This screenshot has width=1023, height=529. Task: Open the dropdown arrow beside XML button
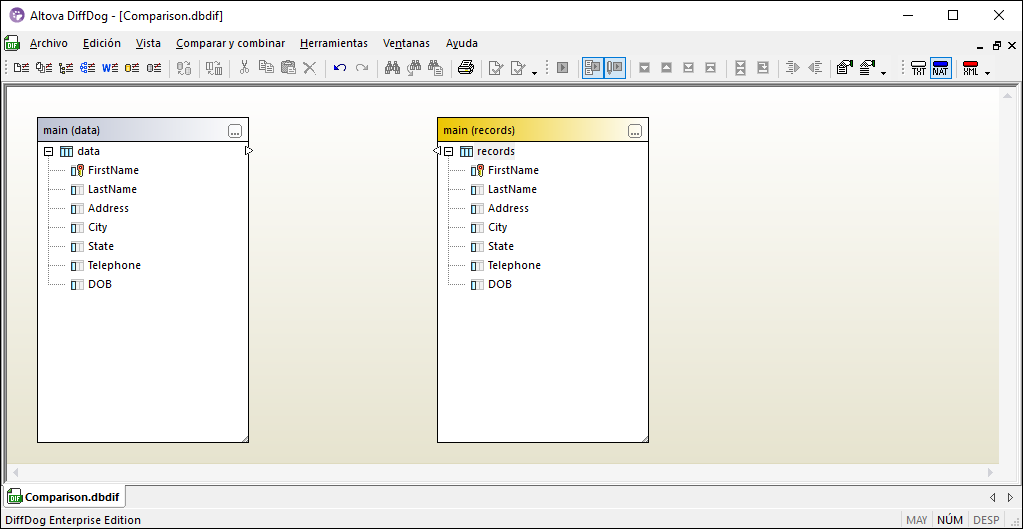[x=987, y=72]
